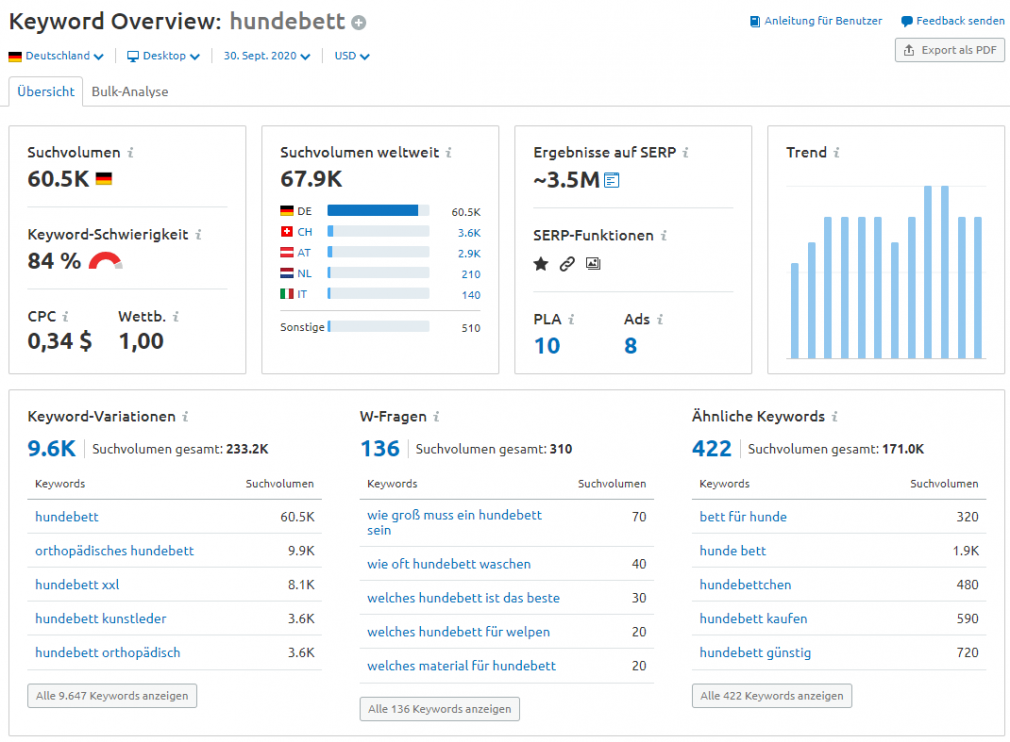Open keyword hundebett orthopädisch
The width and height of the screenshot is (1010, 742).
point(108,652)
